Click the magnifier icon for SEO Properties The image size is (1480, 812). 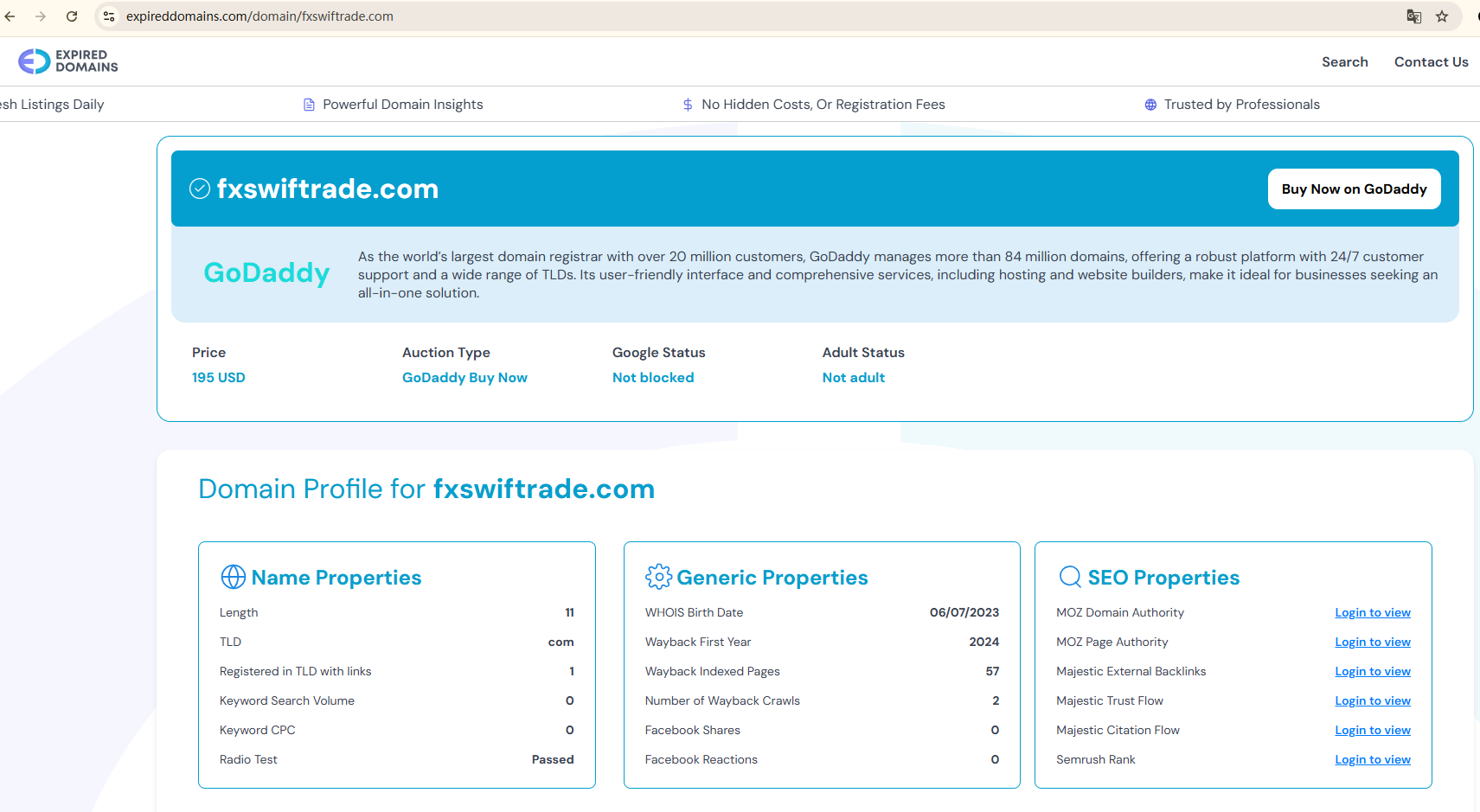1070,577
